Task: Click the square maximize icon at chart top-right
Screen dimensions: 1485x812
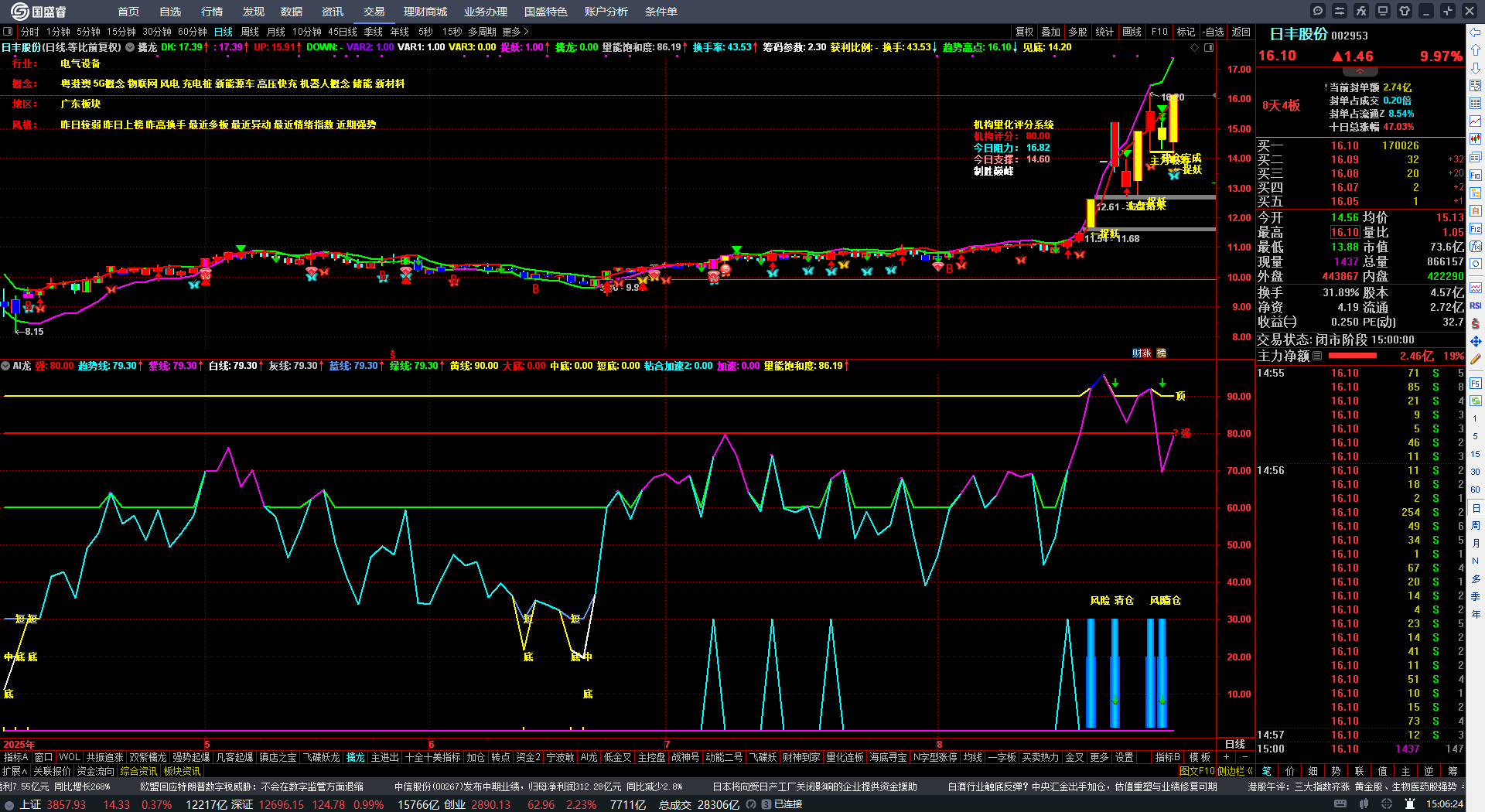Action: 1209,47
